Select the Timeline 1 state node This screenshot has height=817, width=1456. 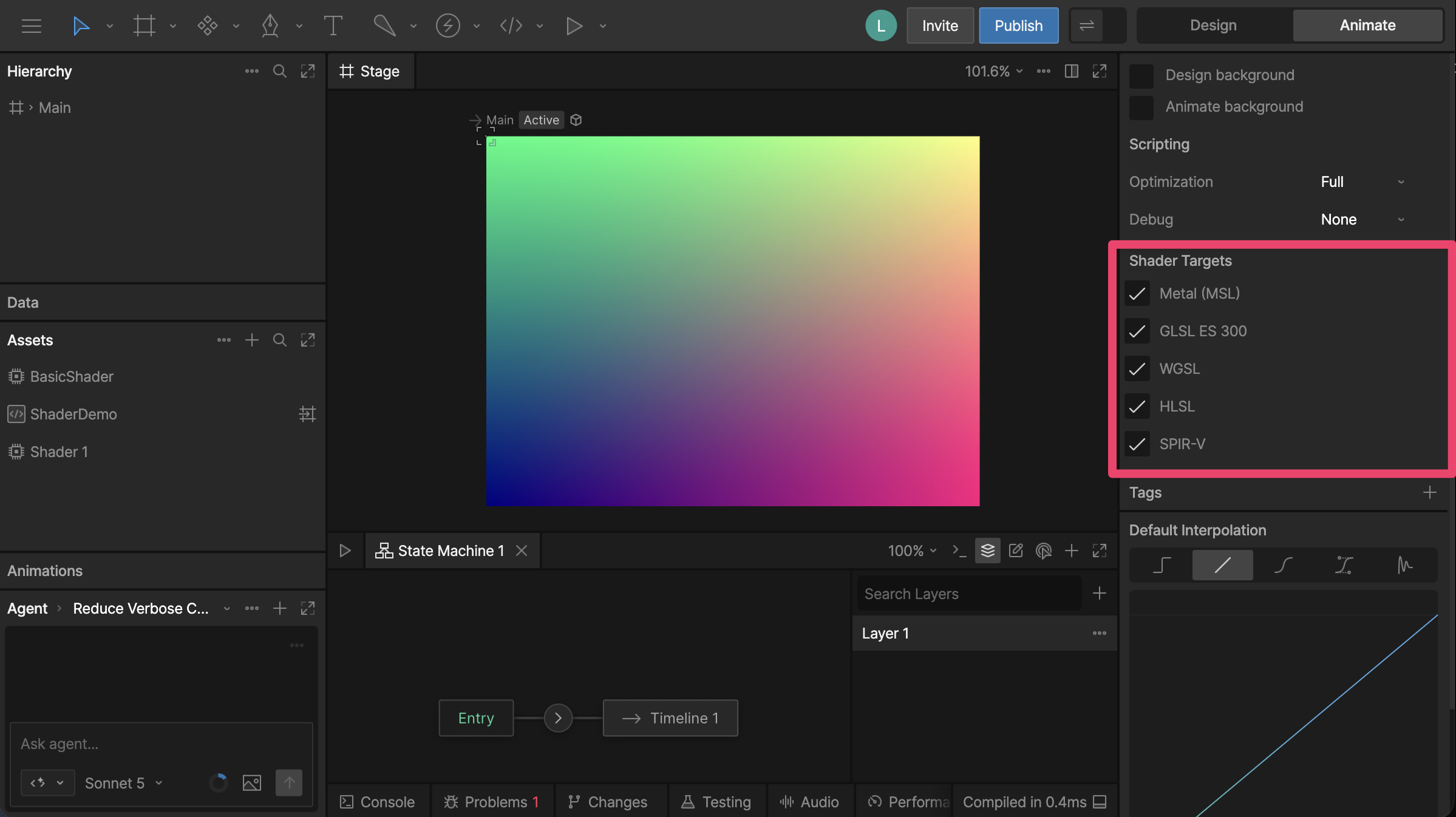670,718
